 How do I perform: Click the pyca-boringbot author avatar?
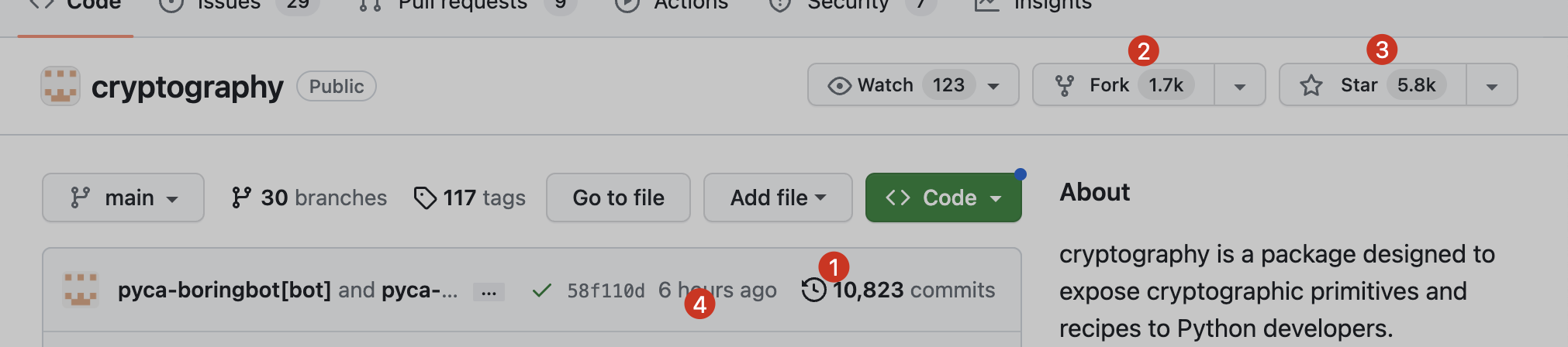[81, 290]
